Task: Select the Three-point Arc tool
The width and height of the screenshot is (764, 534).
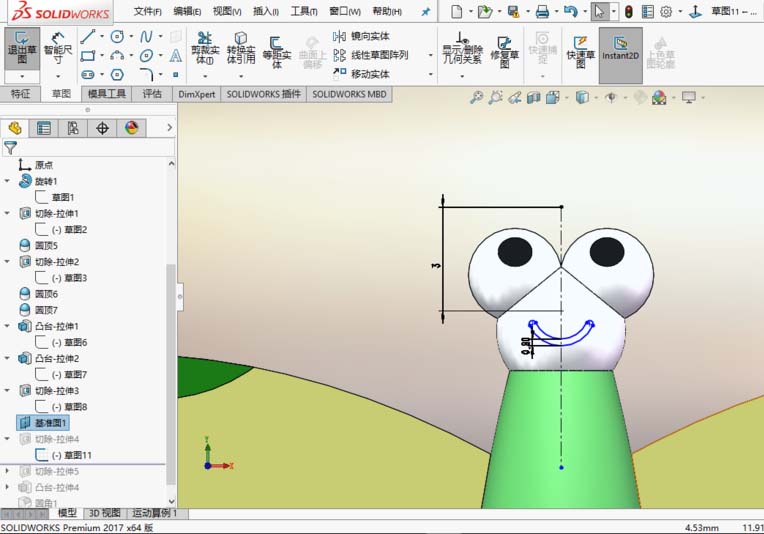Action: click(117, 56)
